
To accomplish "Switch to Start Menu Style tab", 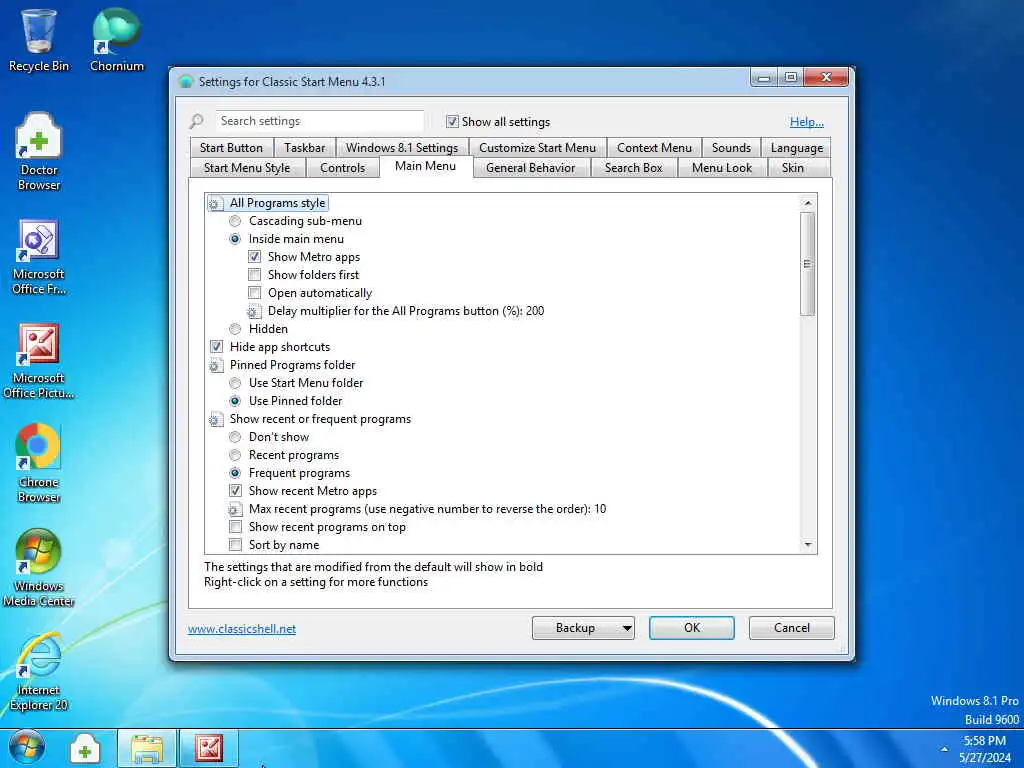I will coord(247,168).
